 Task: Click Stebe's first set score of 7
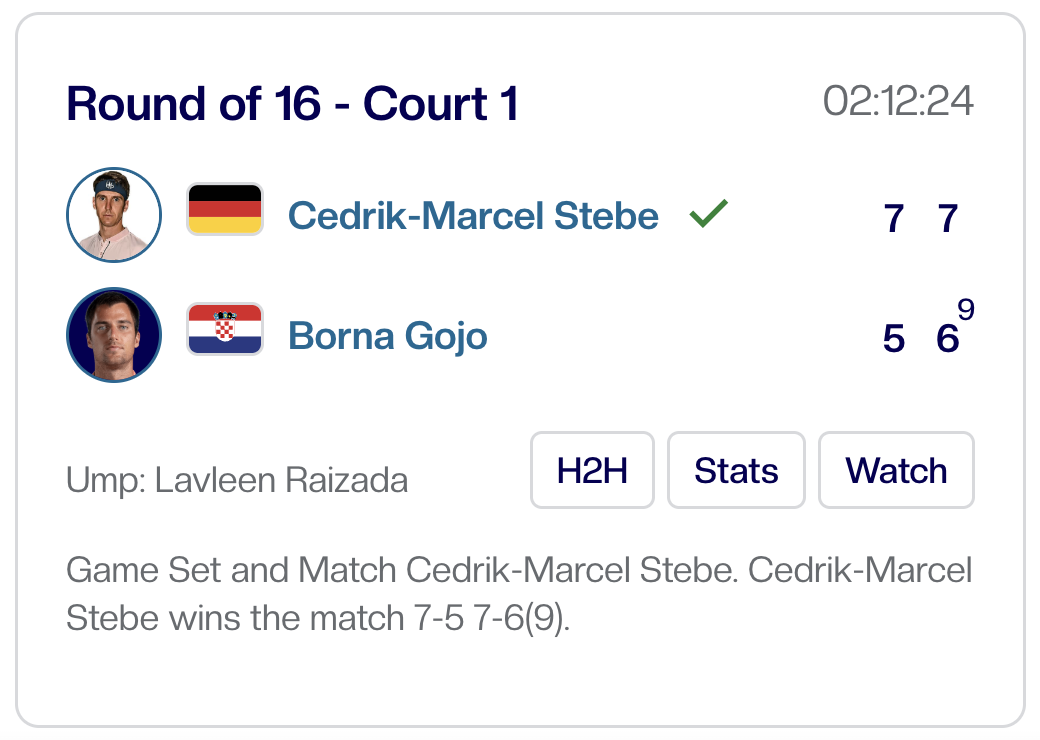[x=894, y=218]
